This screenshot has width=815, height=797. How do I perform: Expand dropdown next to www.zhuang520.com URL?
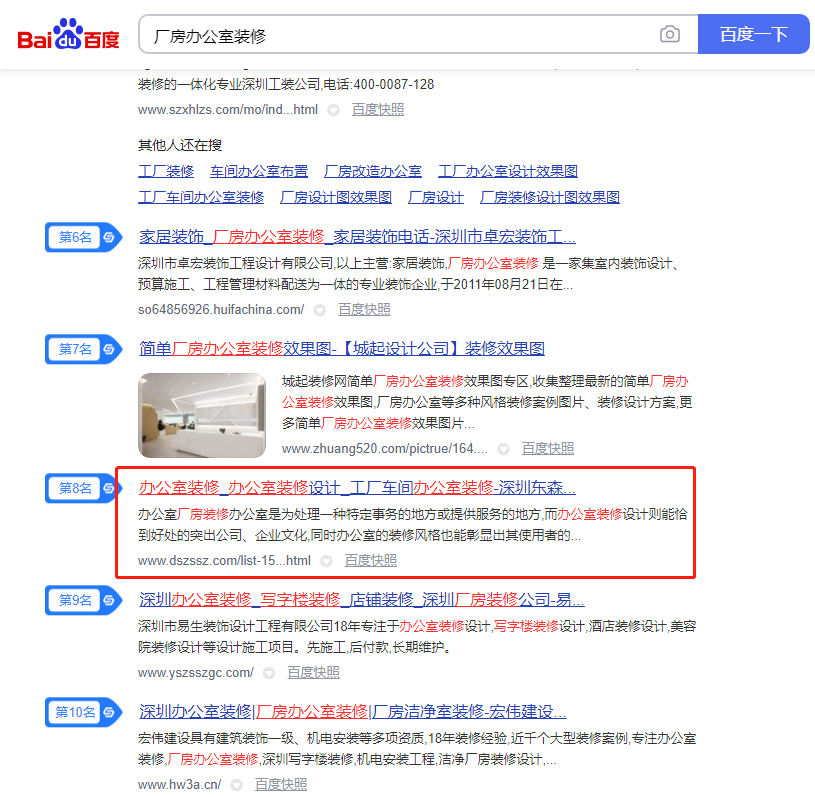click(x=504, y=449)
